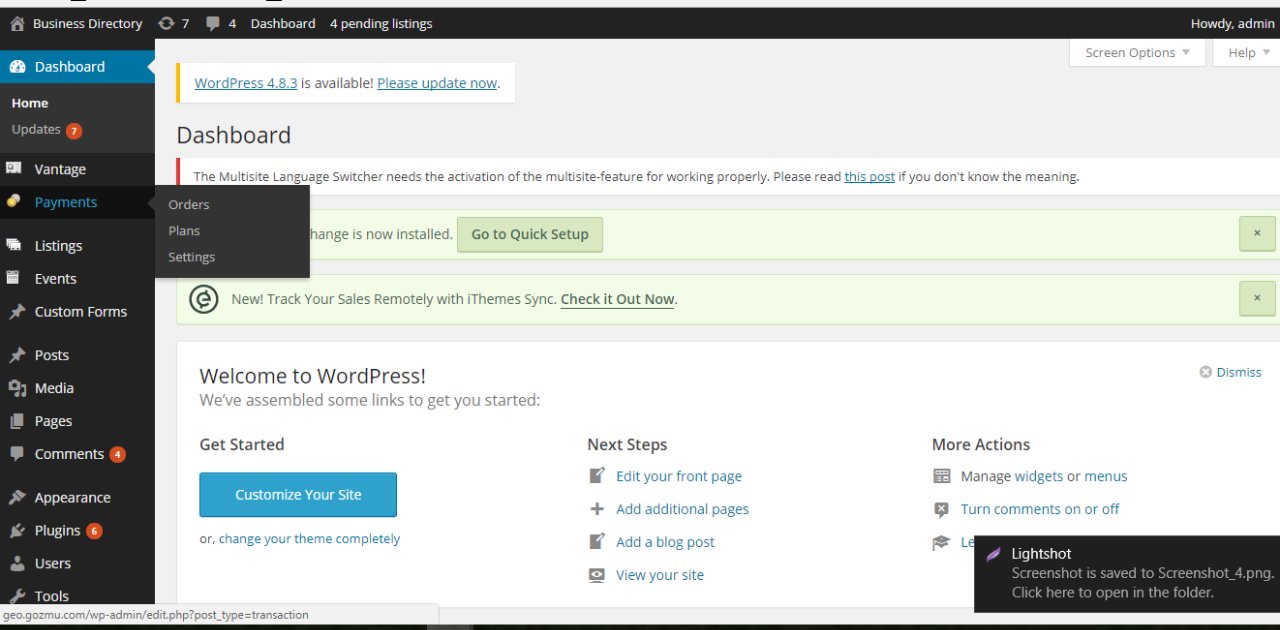Click the Listings menu icon
1280x630 pixels.
[14, 245]
